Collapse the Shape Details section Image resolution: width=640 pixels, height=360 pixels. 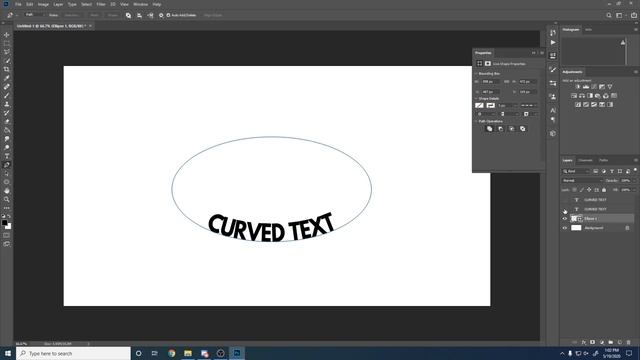(476, 99)
